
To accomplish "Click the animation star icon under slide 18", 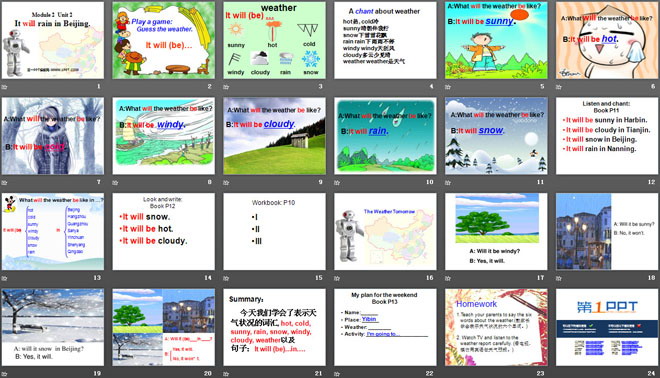I will click(x=559, y=278).
